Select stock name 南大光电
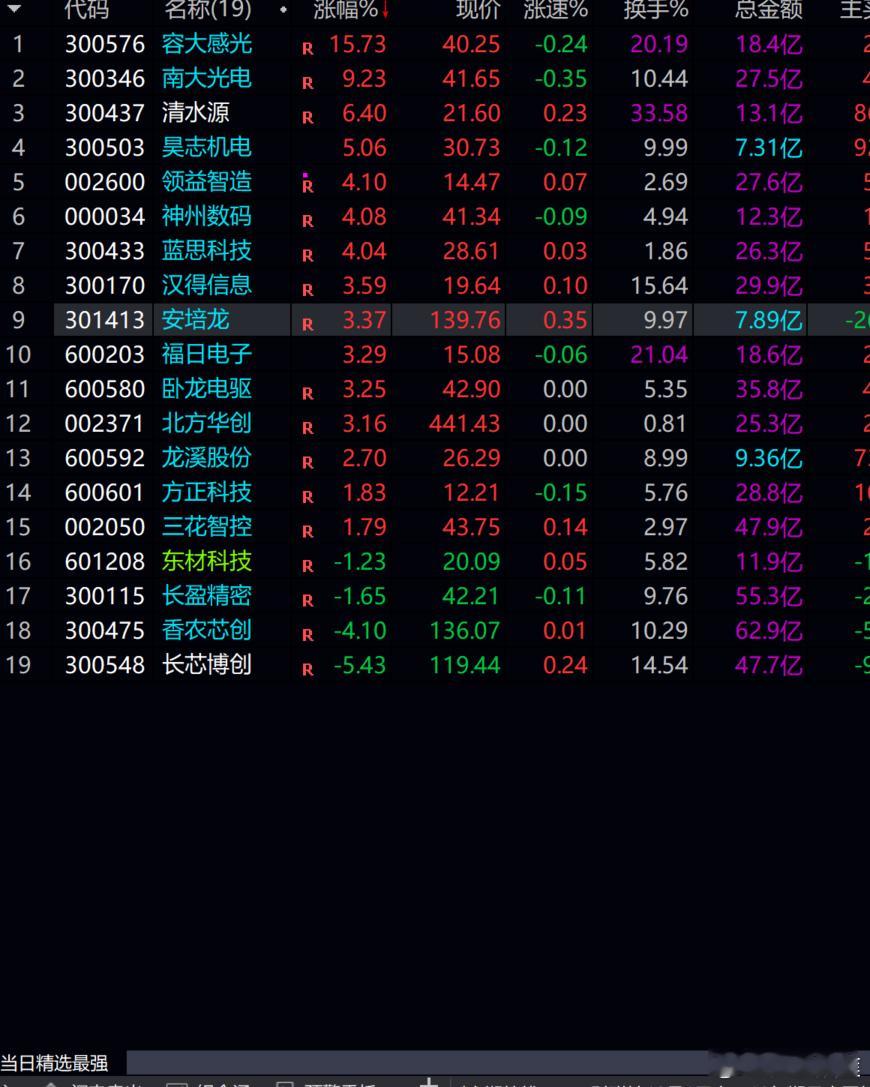 [x=207, y=78]
